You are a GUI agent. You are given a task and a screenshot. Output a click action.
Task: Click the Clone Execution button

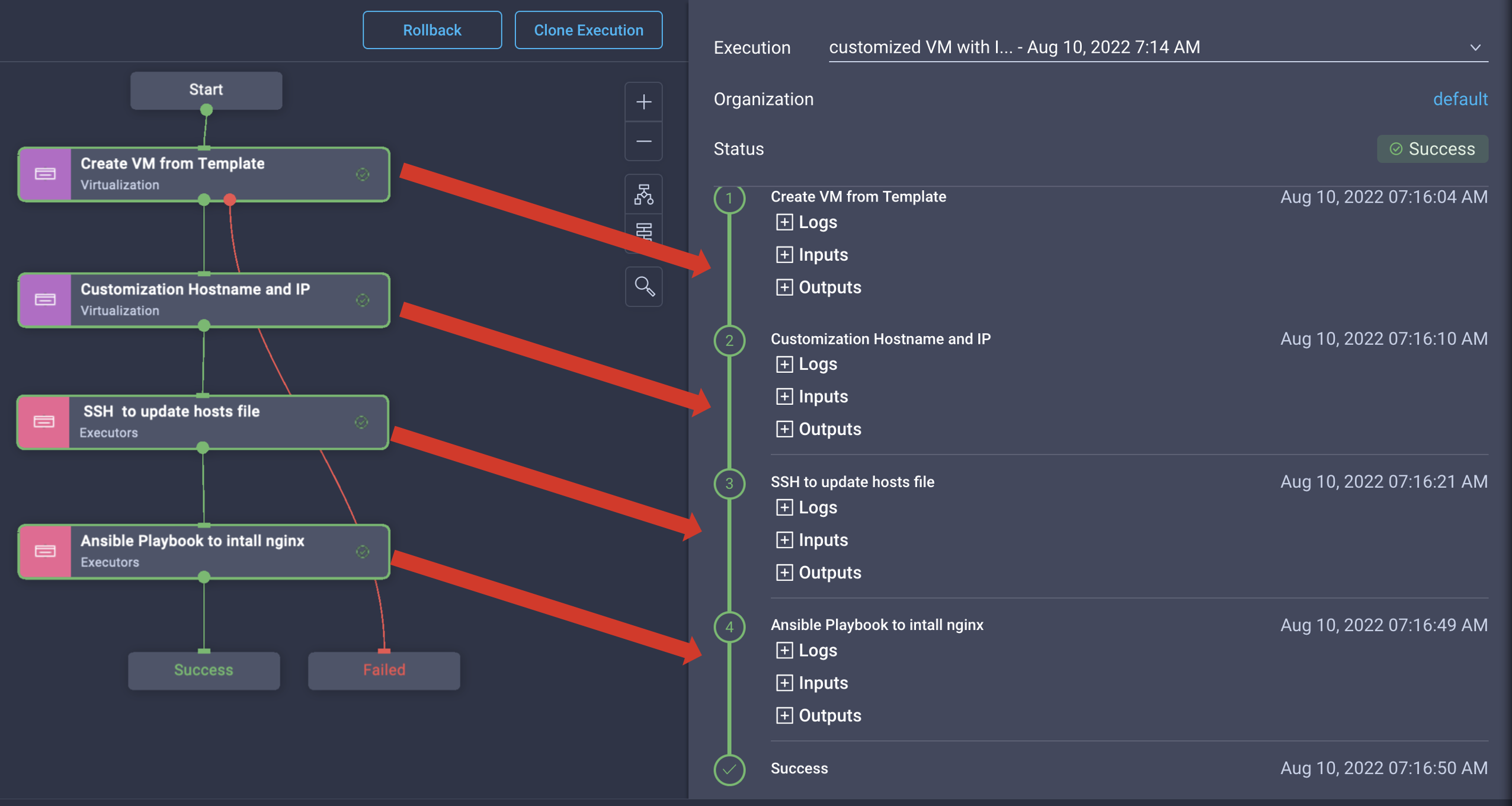(x=588, y=30)
